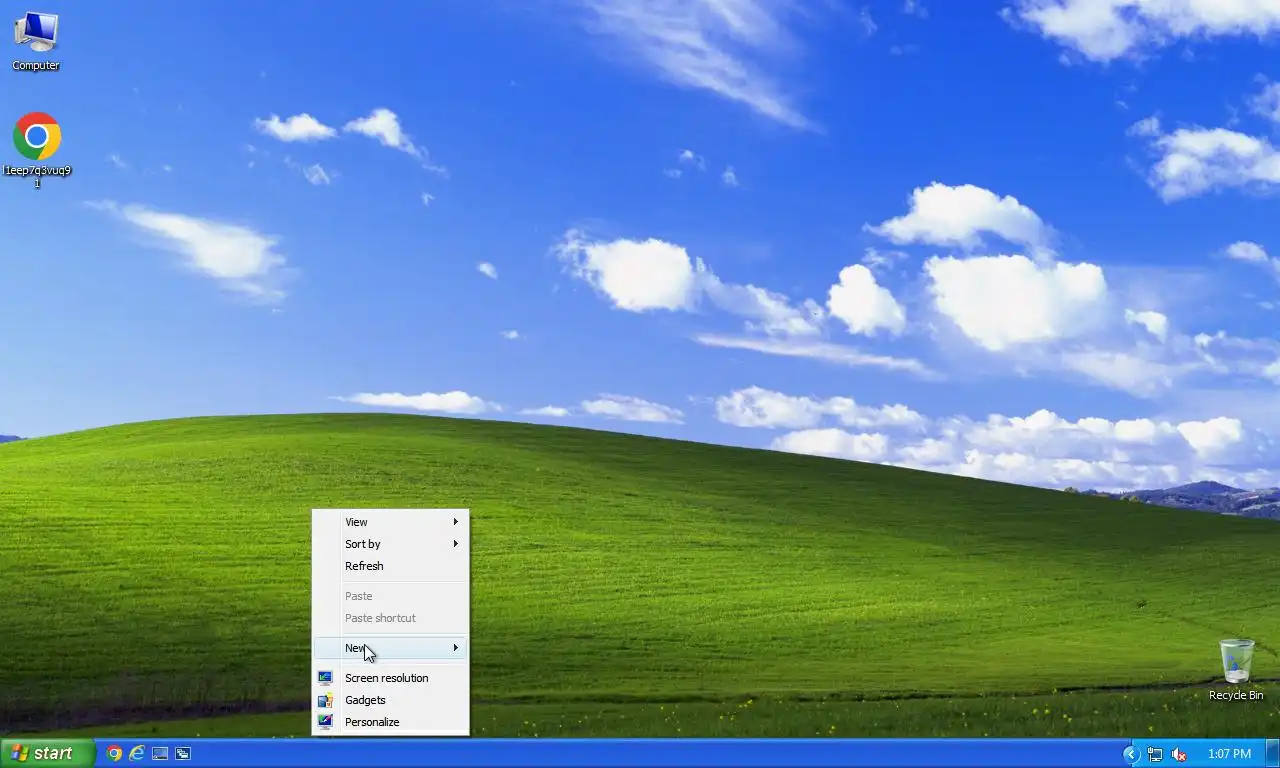Select the Recycle Bin desktop icon
Viewport: 1280px width, 768px height.
click(x=1236, y=670)
